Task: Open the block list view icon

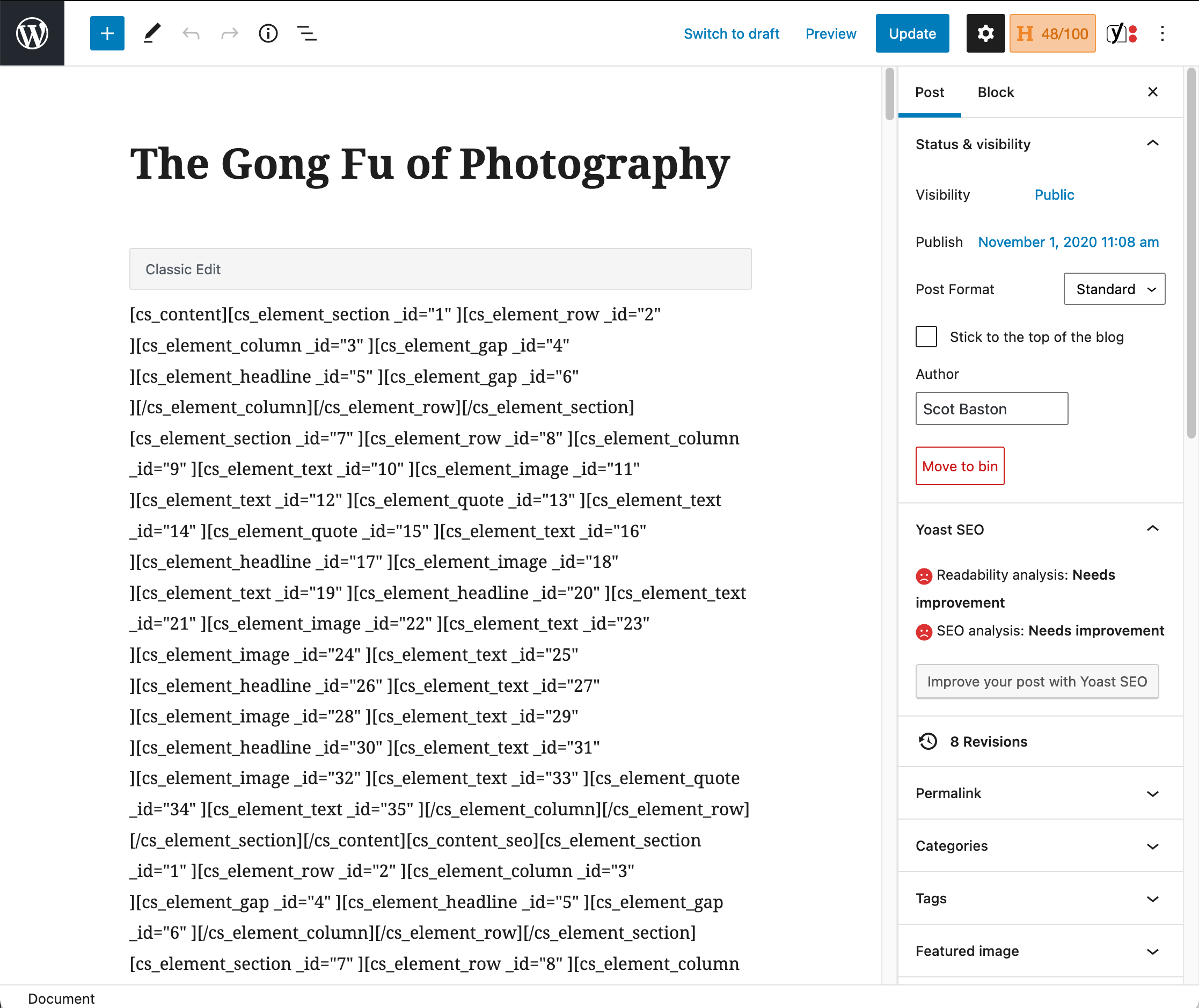Action: pyautogui.click(x=307, y=33)
